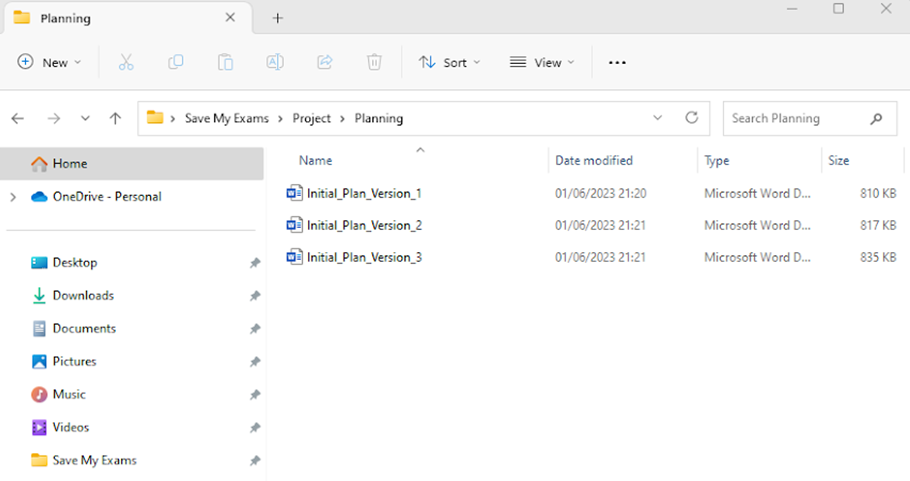The width and height of the screenshot is (910, 481).
Task: Refresh the Planning folder view
Action: [x=691, y=118]
